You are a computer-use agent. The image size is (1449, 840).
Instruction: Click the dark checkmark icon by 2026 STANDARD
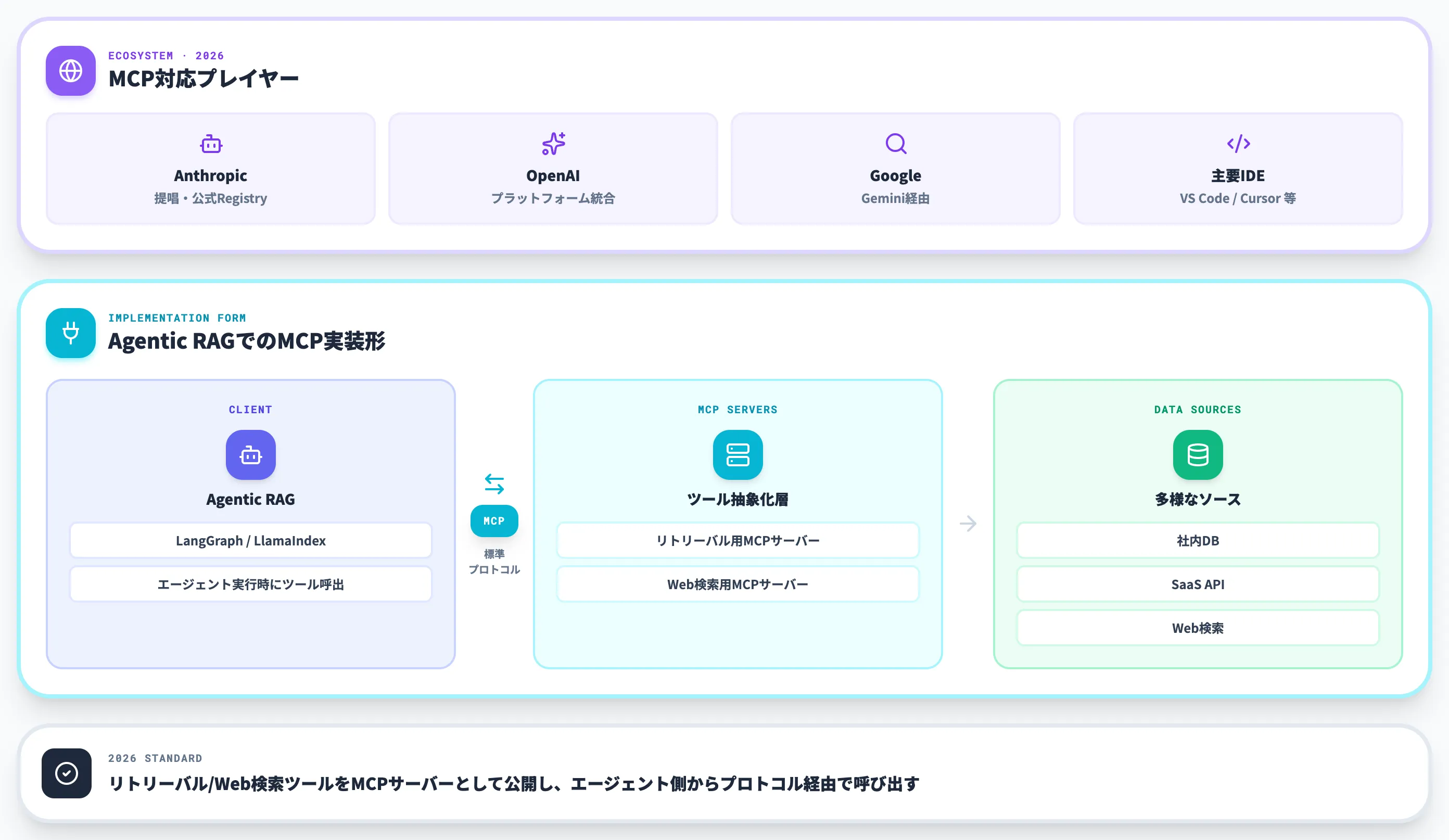[x=67, y=773]
